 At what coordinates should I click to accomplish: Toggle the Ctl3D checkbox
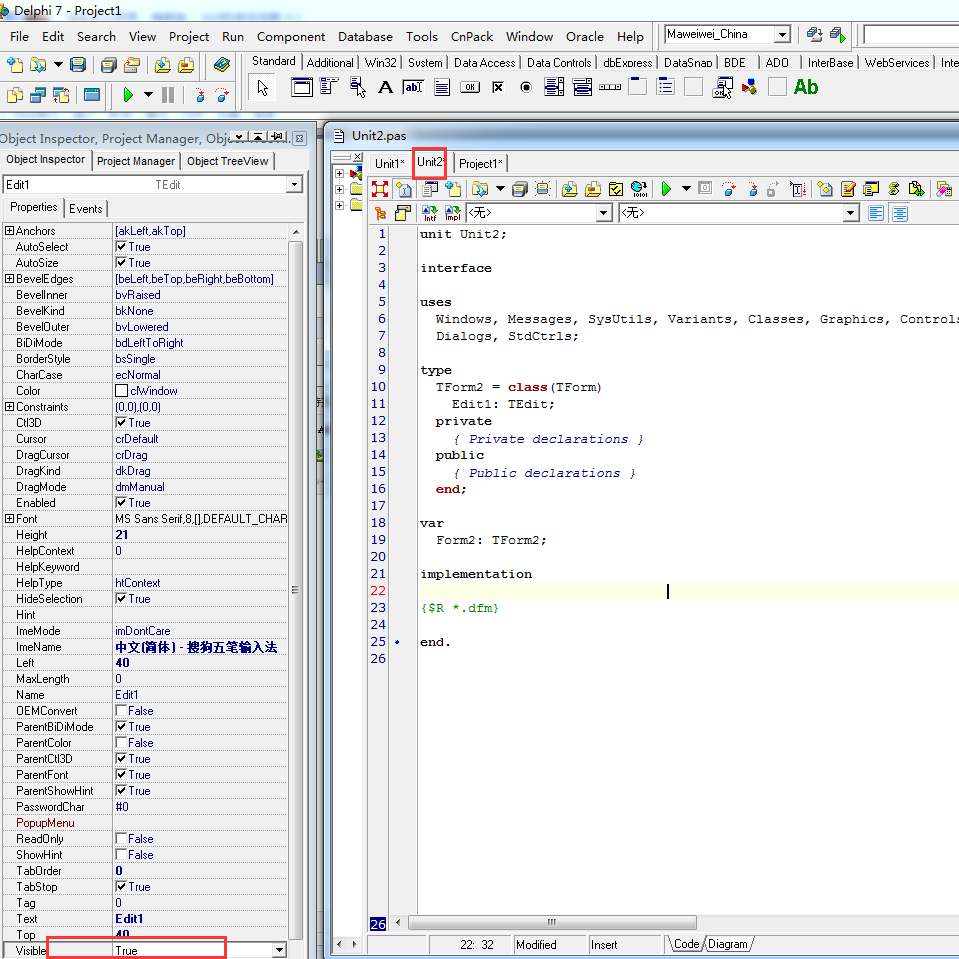click(121, 423)
